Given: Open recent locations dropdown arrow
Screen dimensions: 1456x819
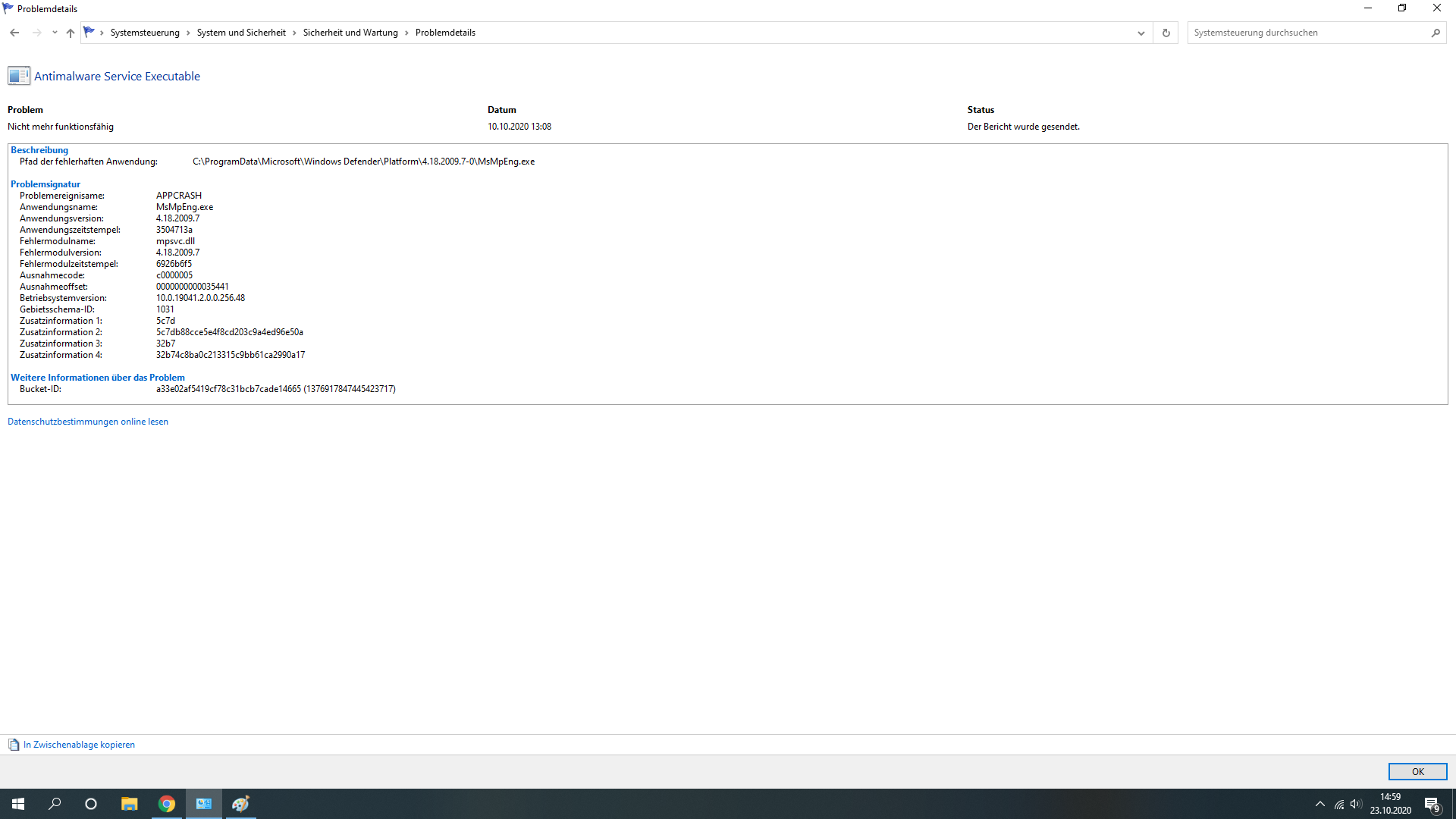Looking at the screenshot, I should tap(55, 33).
